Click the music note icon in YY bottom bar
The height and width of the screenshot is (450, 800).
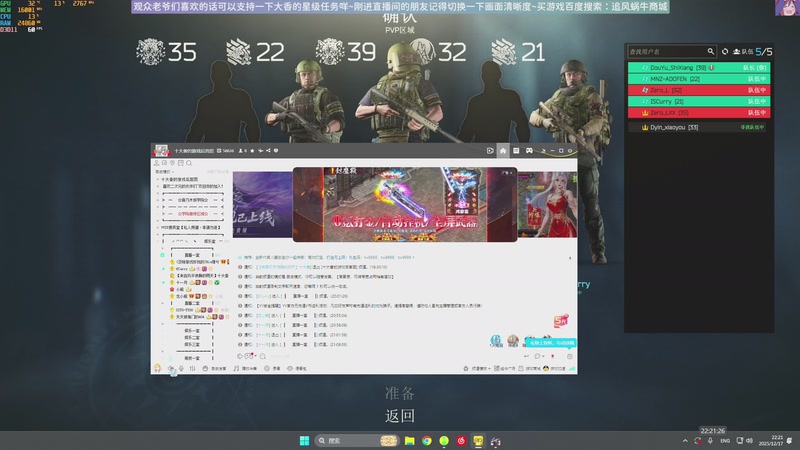point(236,368)
